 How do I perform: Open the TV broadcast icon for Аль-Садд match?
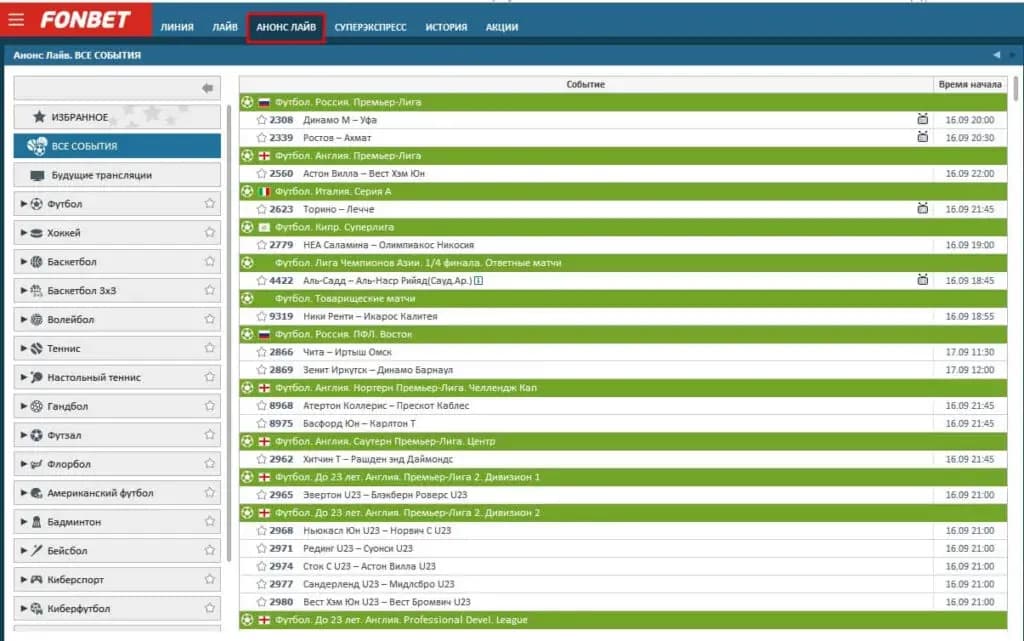click(x=922, y=279)
